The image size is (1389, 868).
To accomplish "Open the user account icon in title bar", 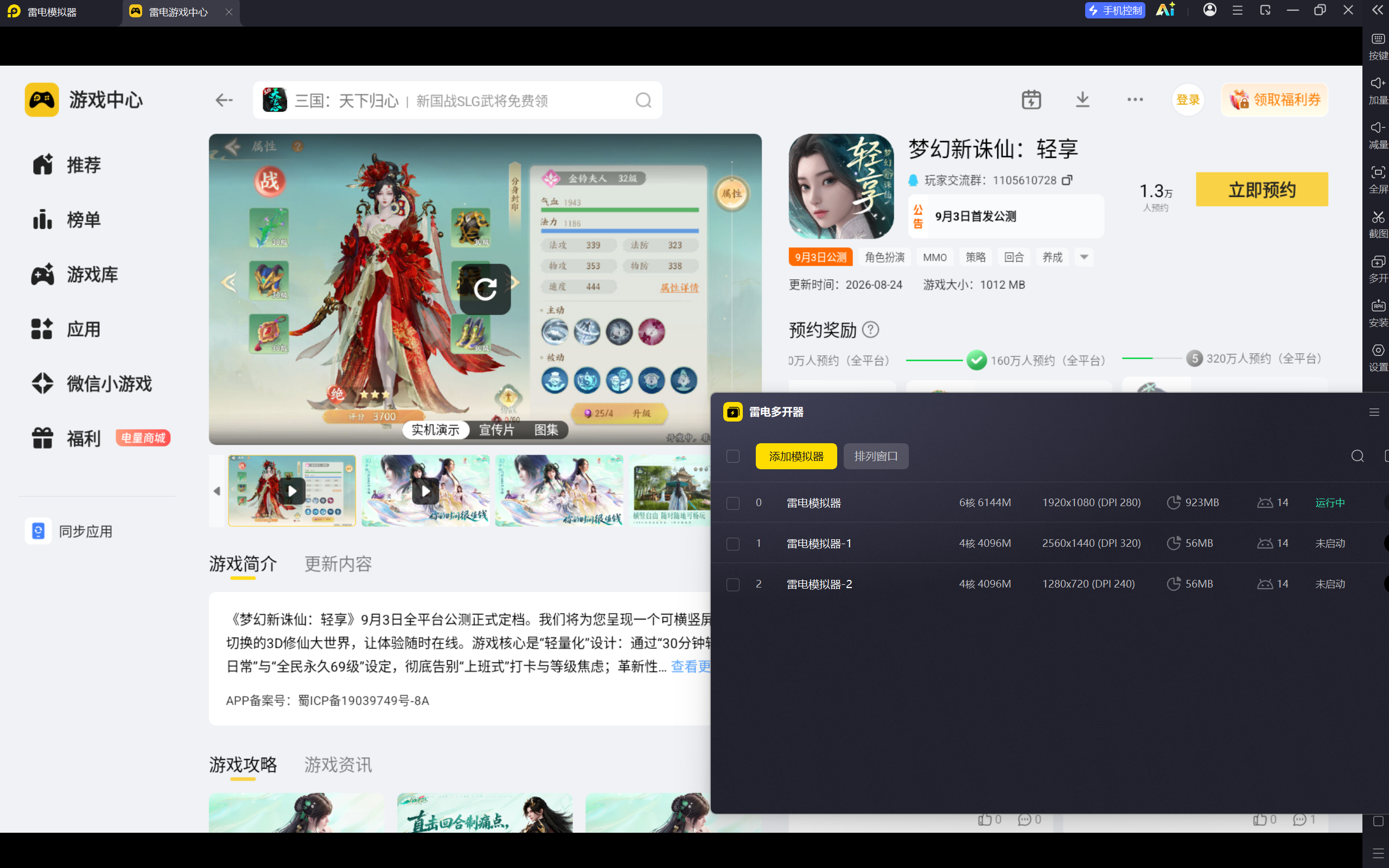I will click(1210, 10).
